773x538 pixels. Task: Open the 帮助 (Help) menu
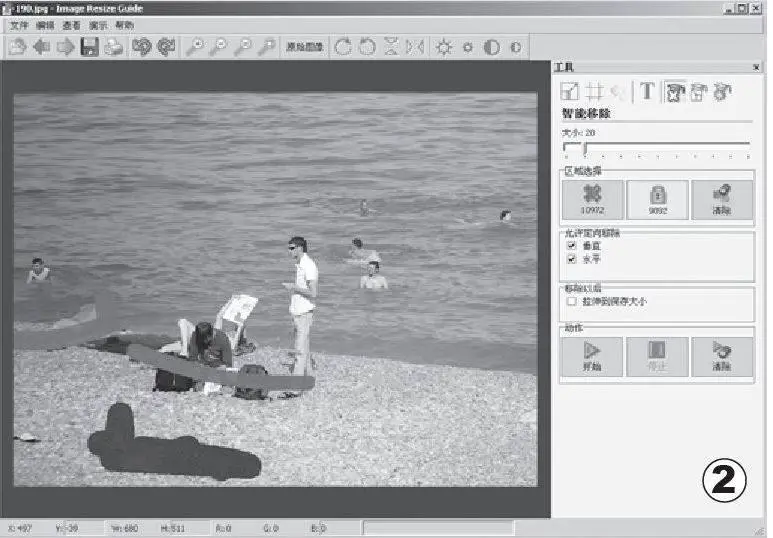coord(124,24)
